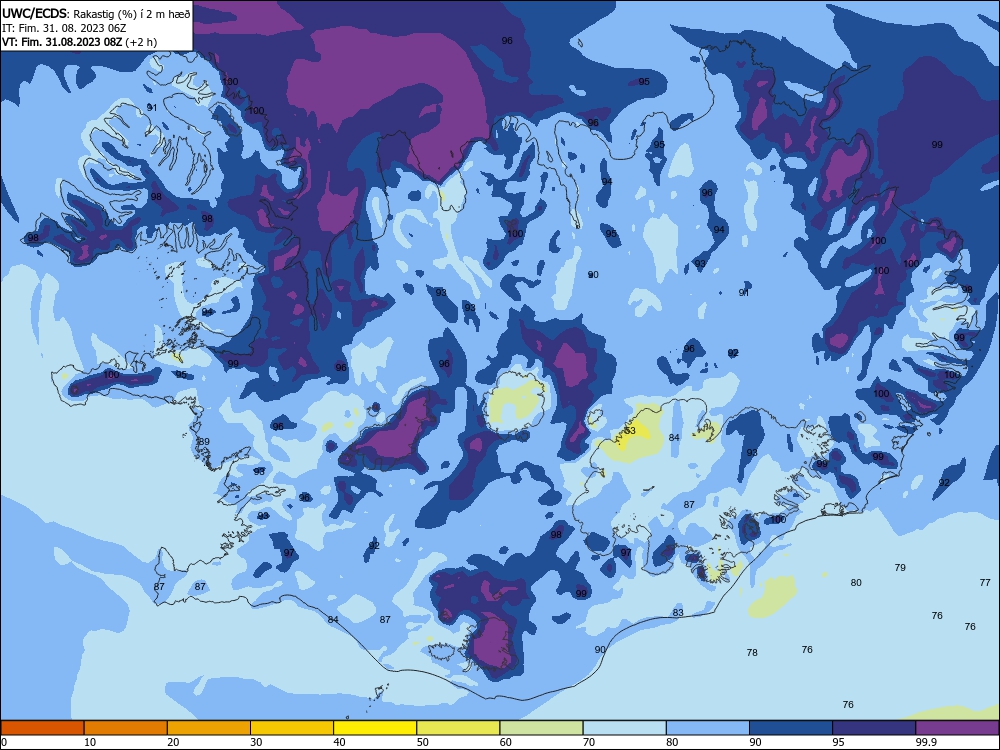This screenshot has width=1000, height=750.
Task: Click the '79' humidity value over the sea
Action: tap(900, 567)
